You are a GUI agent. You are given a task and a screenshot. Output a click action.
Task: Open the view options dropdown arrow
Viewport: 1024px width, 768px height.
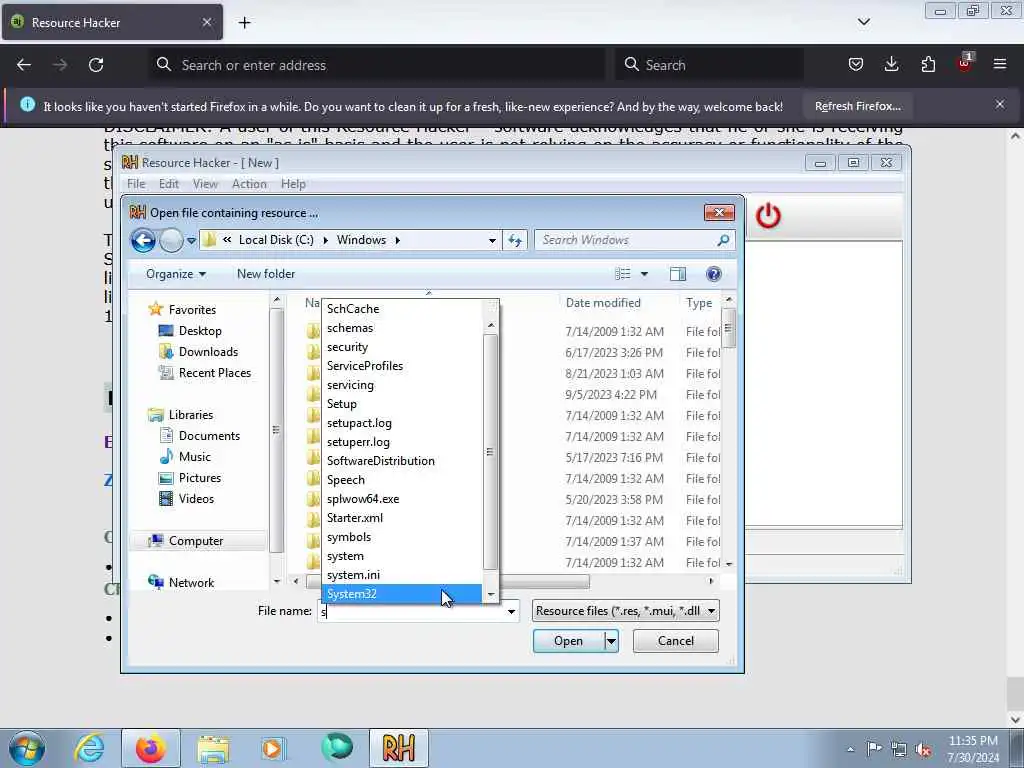pyautogui.click(x=644, y=274)
